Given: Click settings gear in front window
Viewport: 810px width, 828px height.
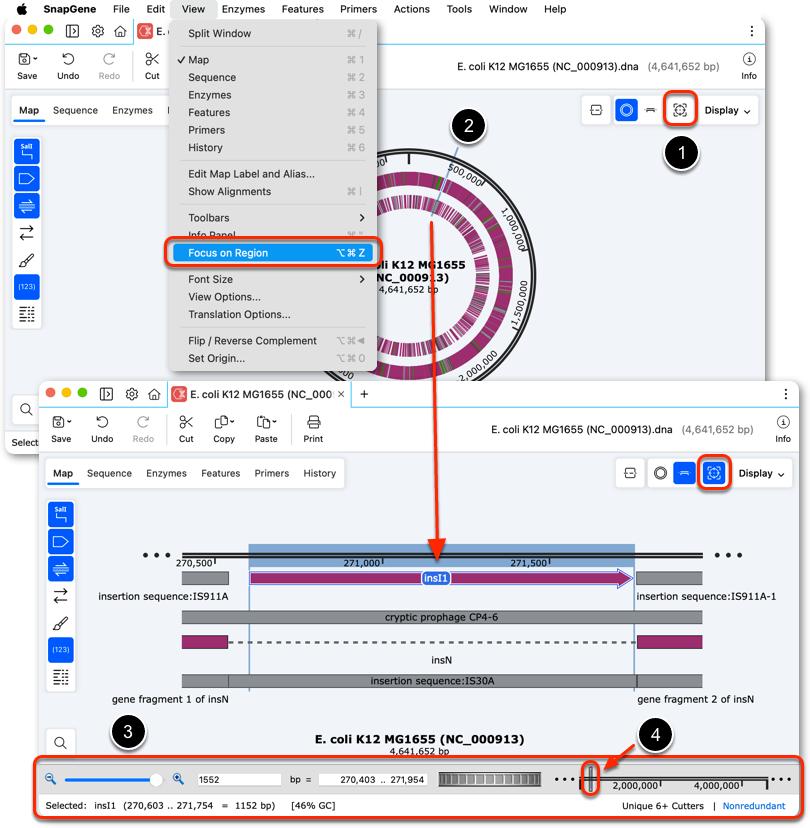Looking at the screenshot, I should click(131, 394).
